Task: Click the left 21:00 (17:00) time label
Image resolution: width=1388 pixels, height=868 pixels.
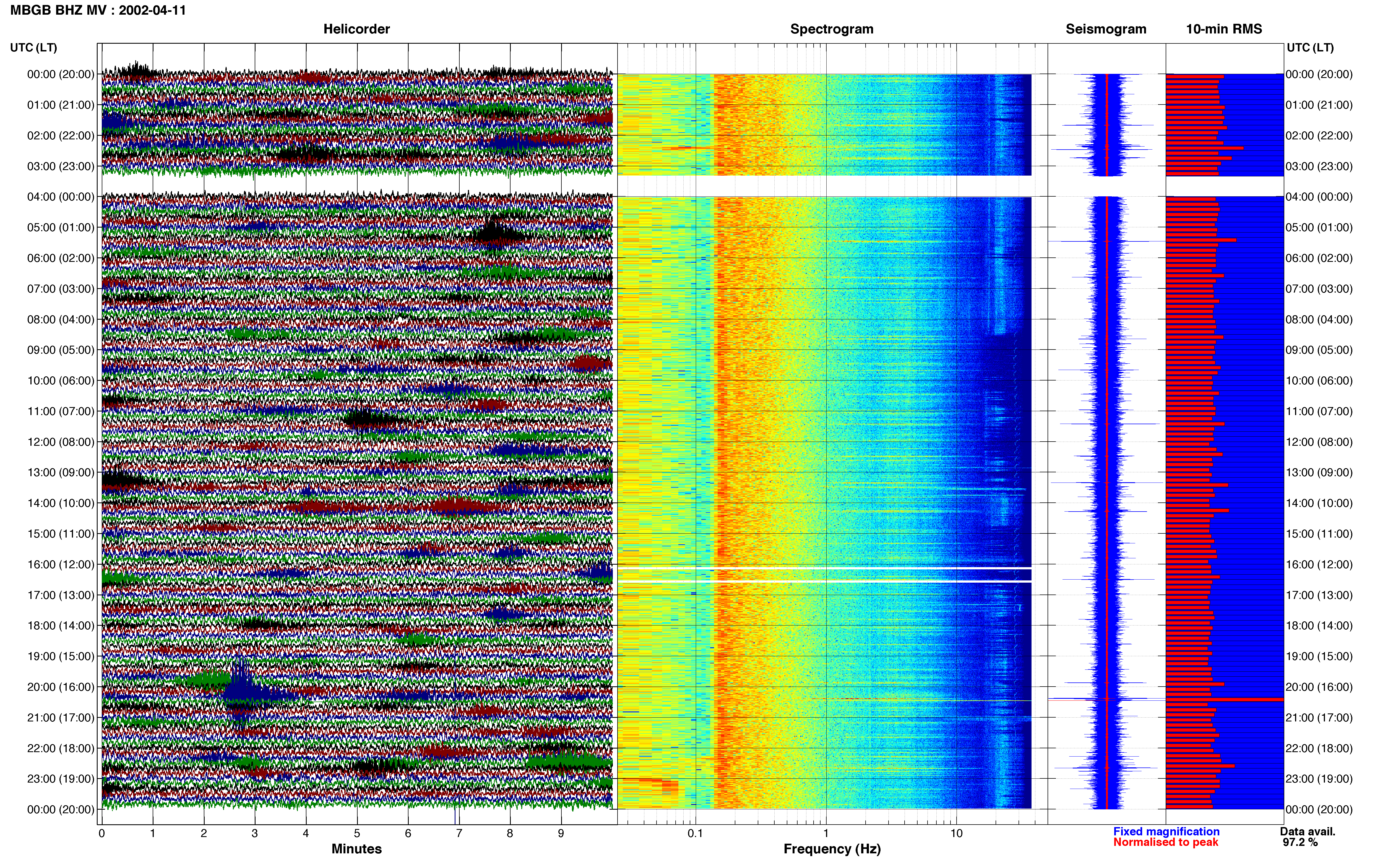Action: click(61, 718)
